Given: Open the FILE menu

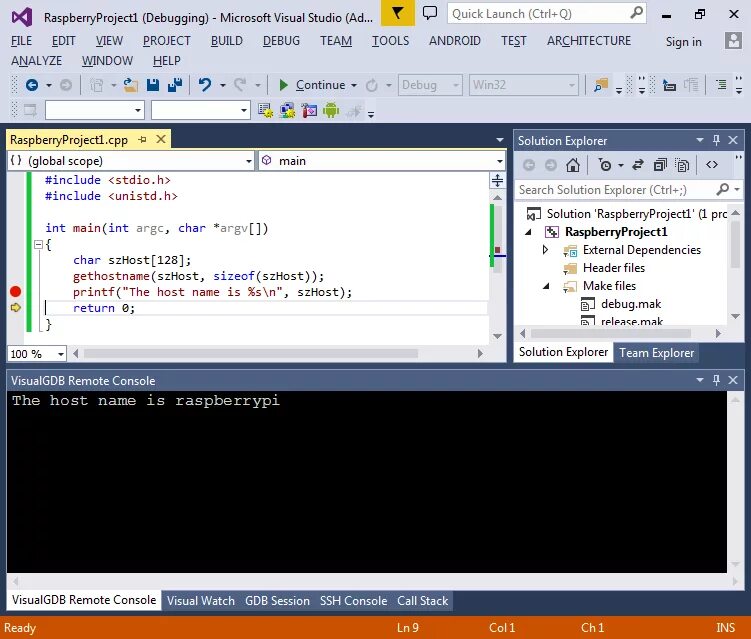Looking at the screenshot, I should [22, 41].
